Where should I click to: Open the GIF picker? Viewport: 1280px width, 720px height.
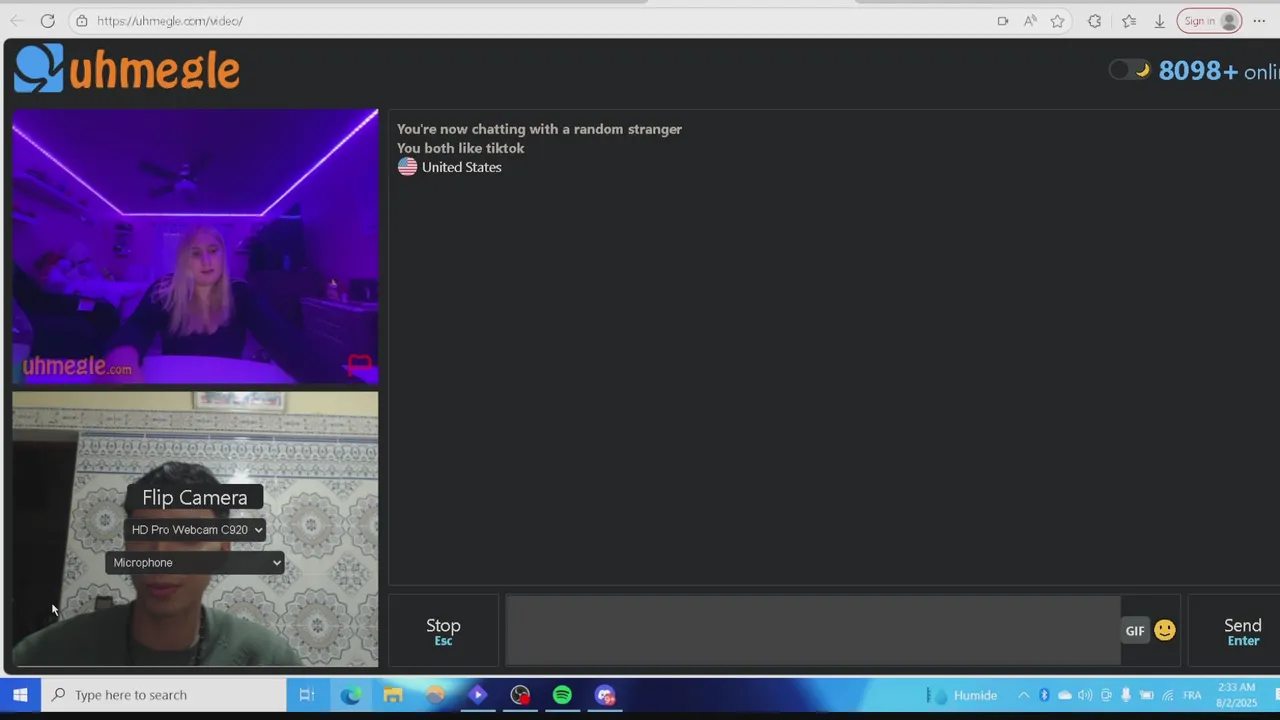(1135, 631)
